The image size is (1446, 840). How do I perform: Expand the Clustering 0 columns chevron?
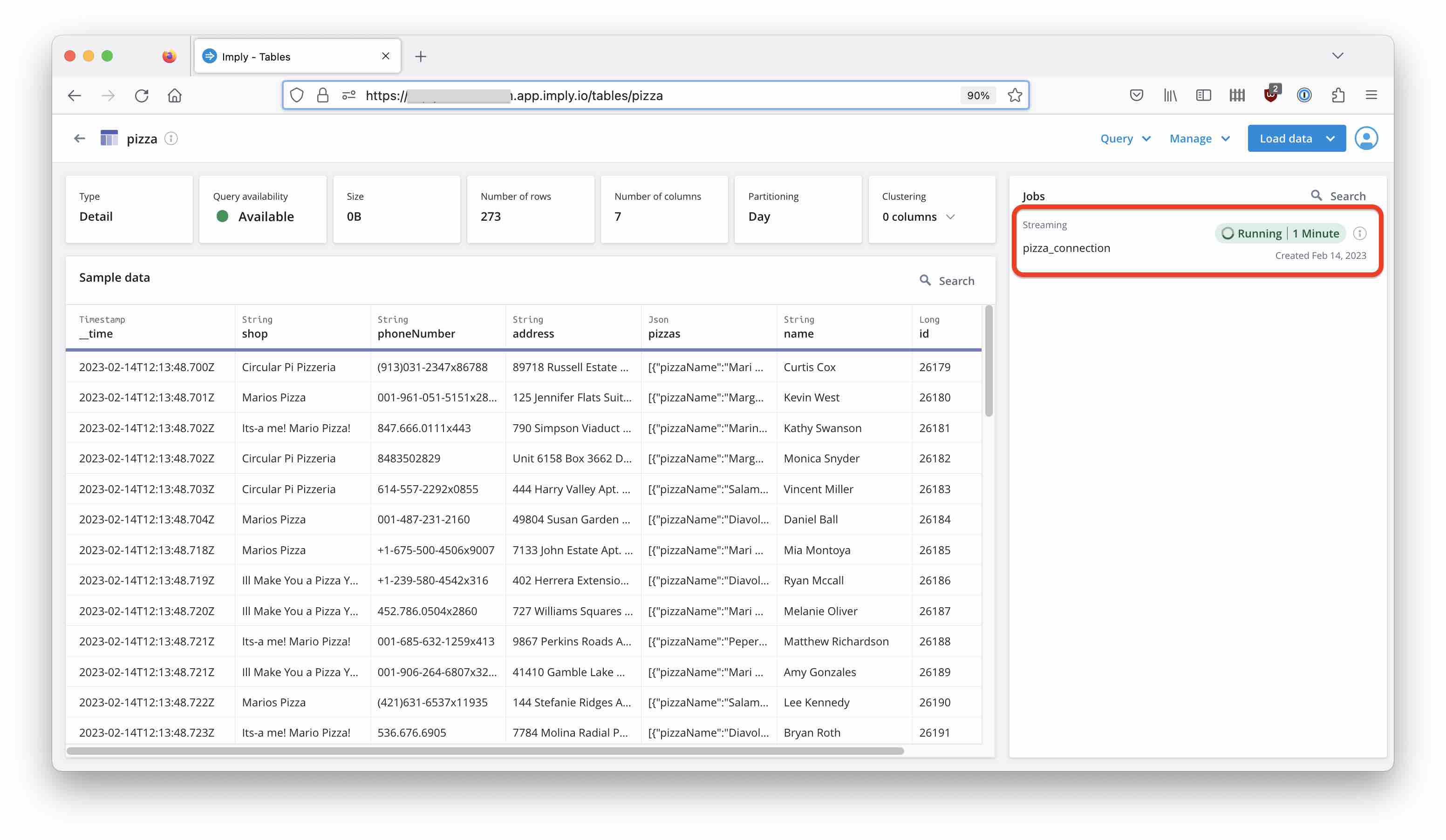[950, 217]
